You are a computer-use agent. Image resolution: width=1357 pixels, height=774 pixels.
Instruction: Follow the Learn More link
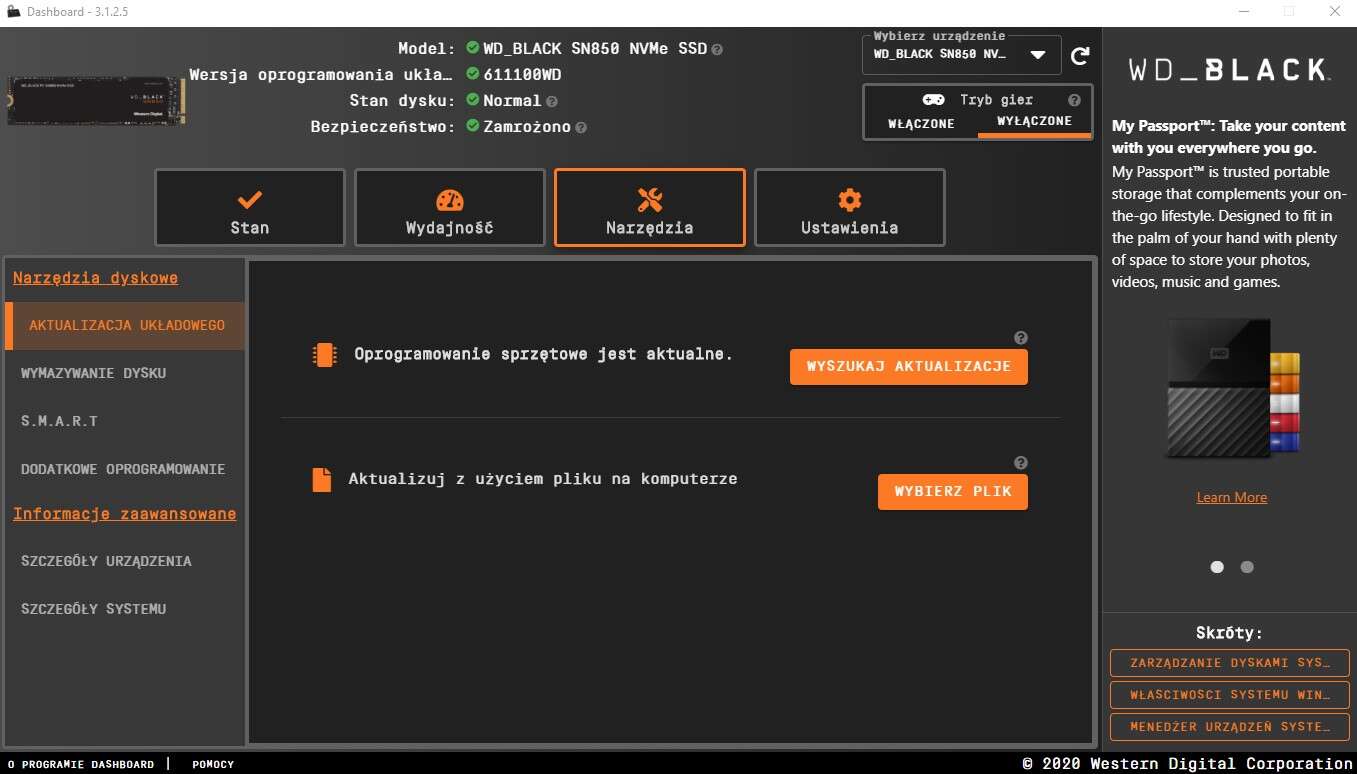[1231, 497]
